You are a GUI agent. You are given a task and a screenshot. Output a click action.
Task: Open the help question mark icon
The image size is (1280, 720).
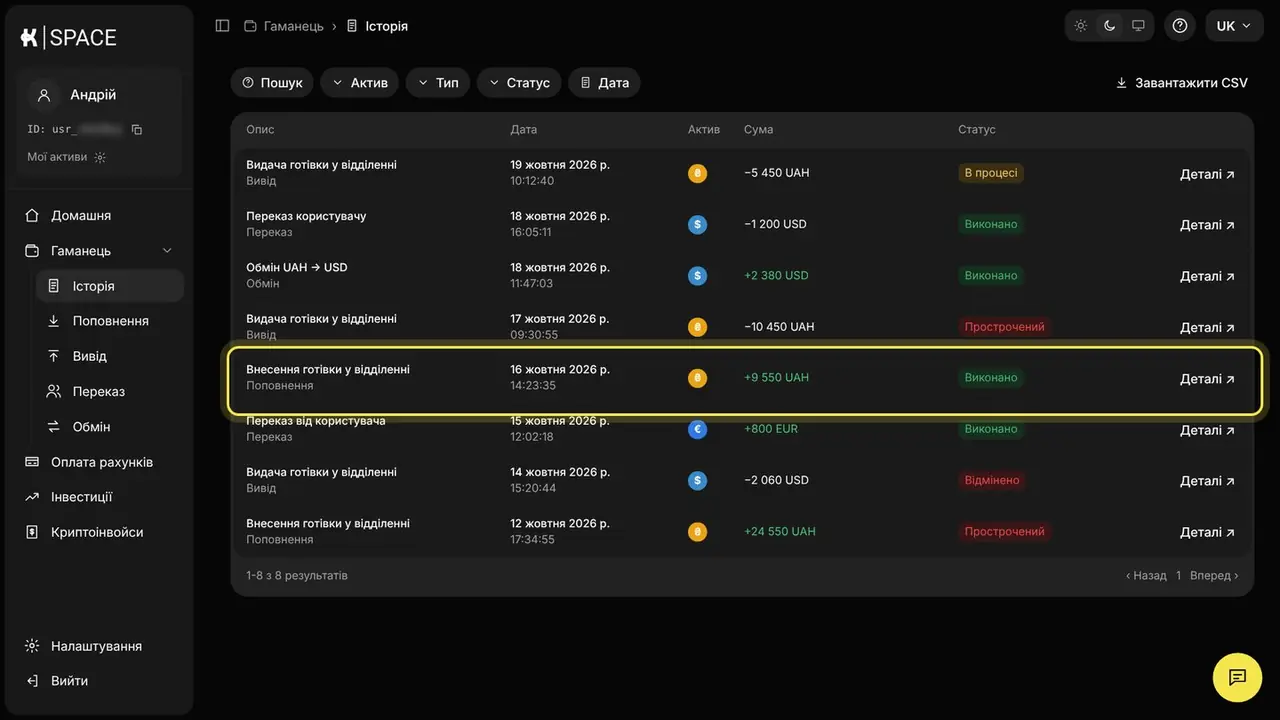pos(1180,26)
